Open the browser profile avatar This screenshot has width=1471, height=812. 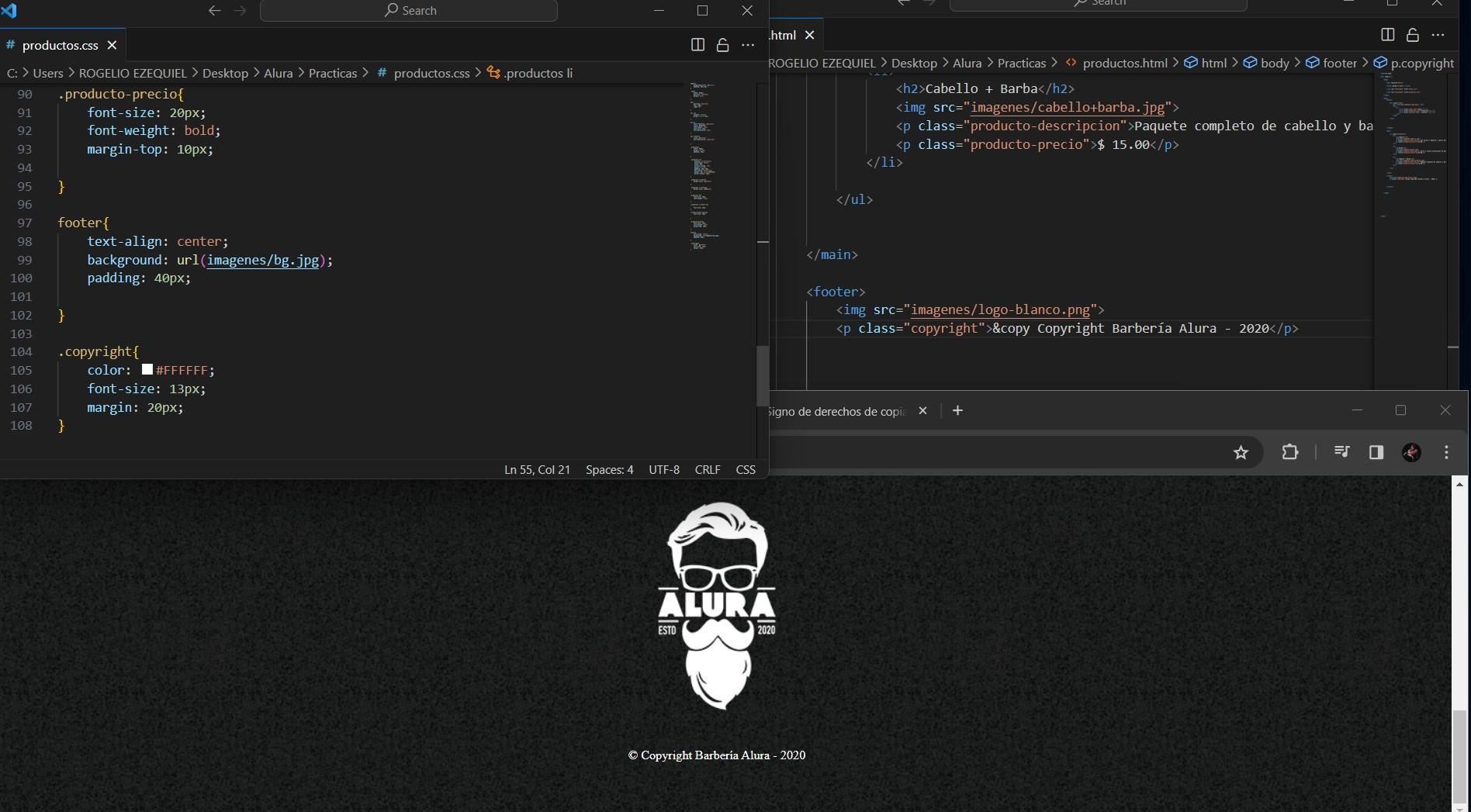point(1411,452)
